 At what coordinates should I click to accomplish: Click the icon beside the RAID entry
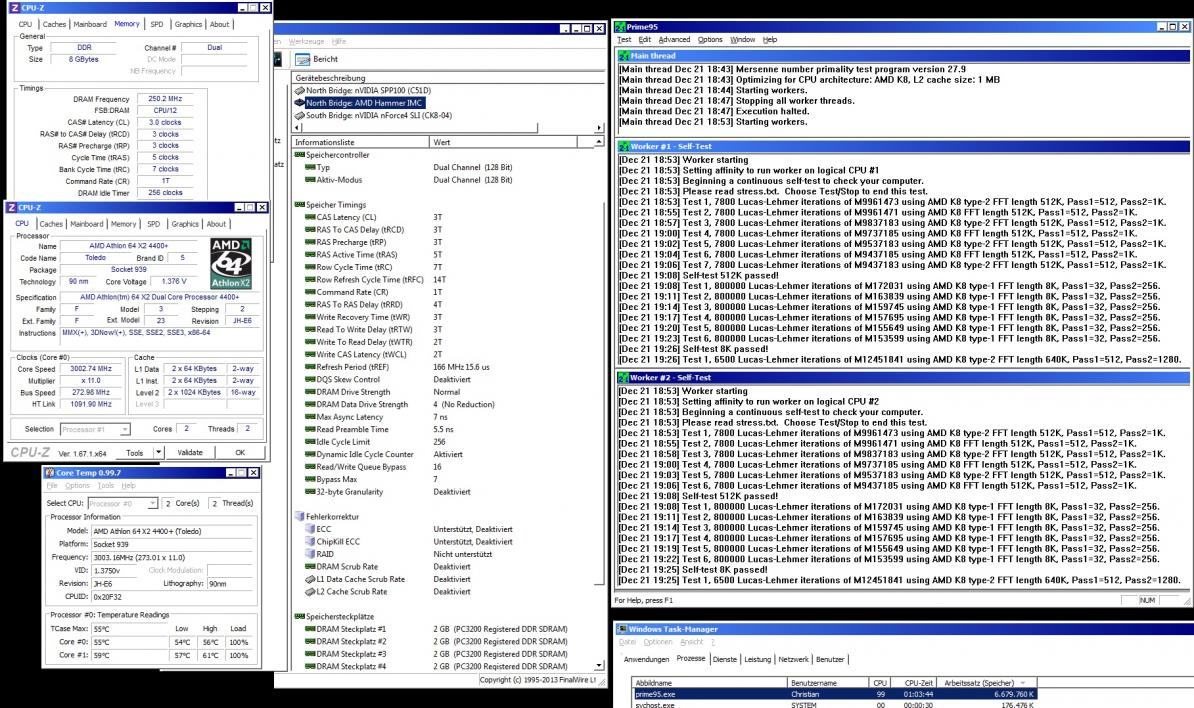tap(310, 554)
